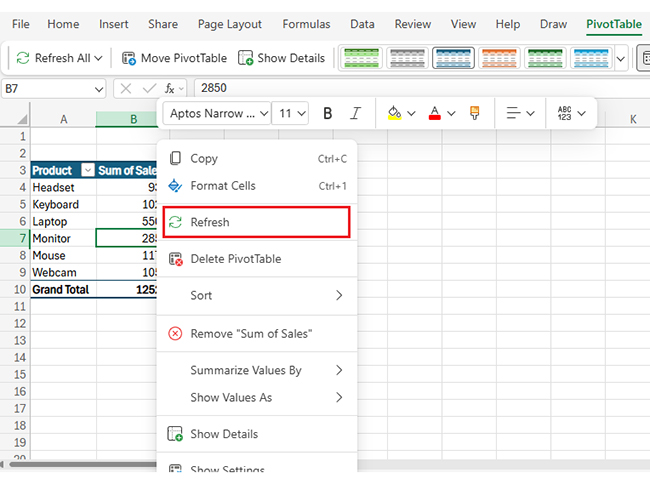Expand the Refresh All dropdown arrow
Viewport: 650px width, 484px height.
coord(97,58)
